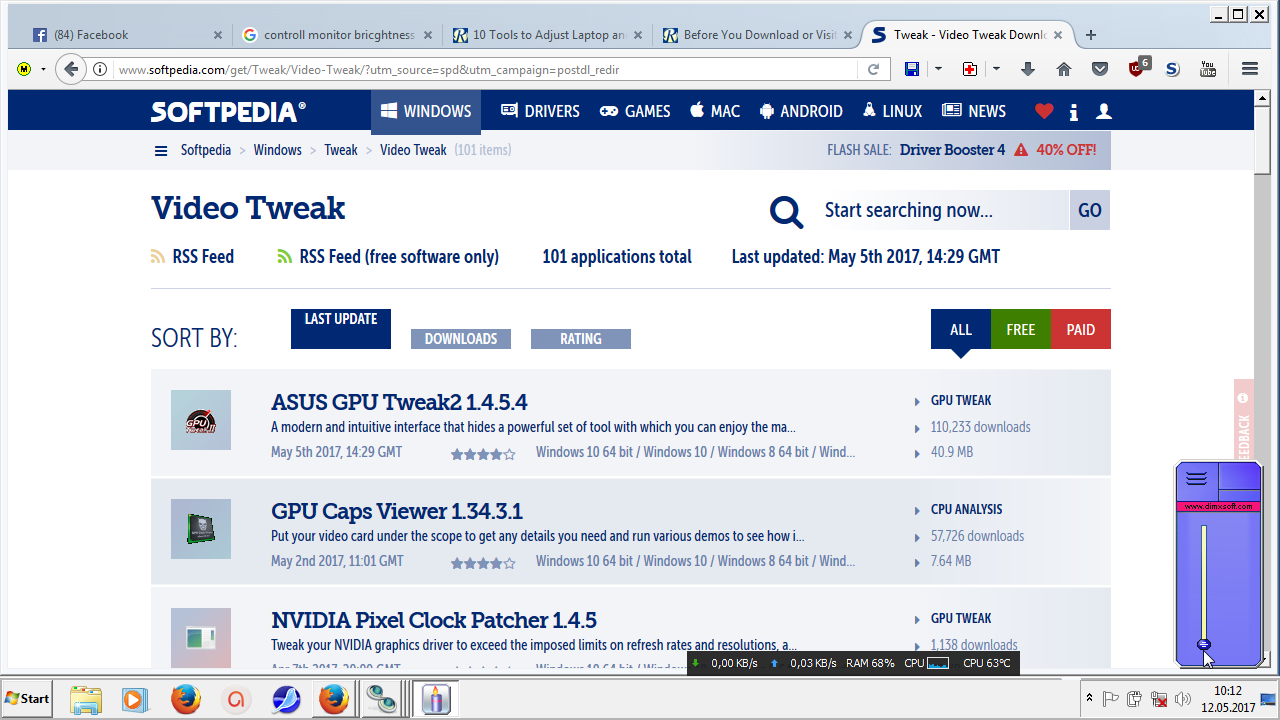Click the red heart icon in Softpedia header
The image size is (1280, 720).
1044,111
